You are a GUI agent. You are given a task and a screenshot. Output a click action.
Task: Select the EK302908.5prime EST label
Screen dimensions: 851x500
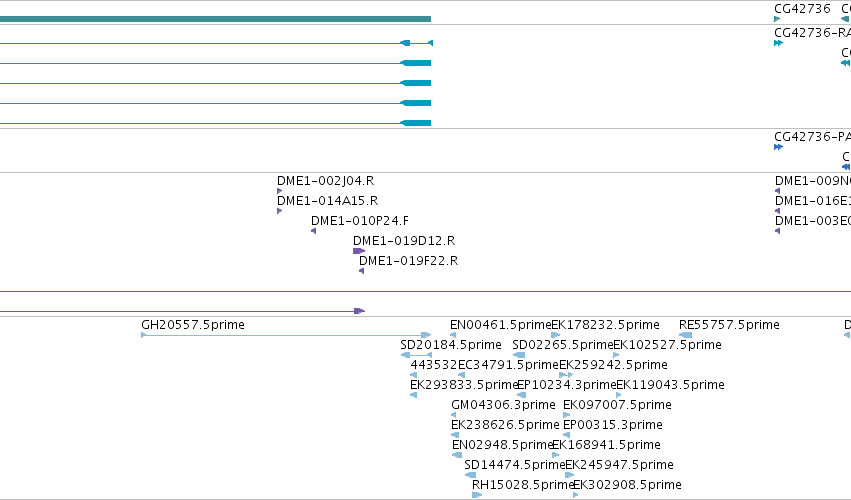coord(627,485)
